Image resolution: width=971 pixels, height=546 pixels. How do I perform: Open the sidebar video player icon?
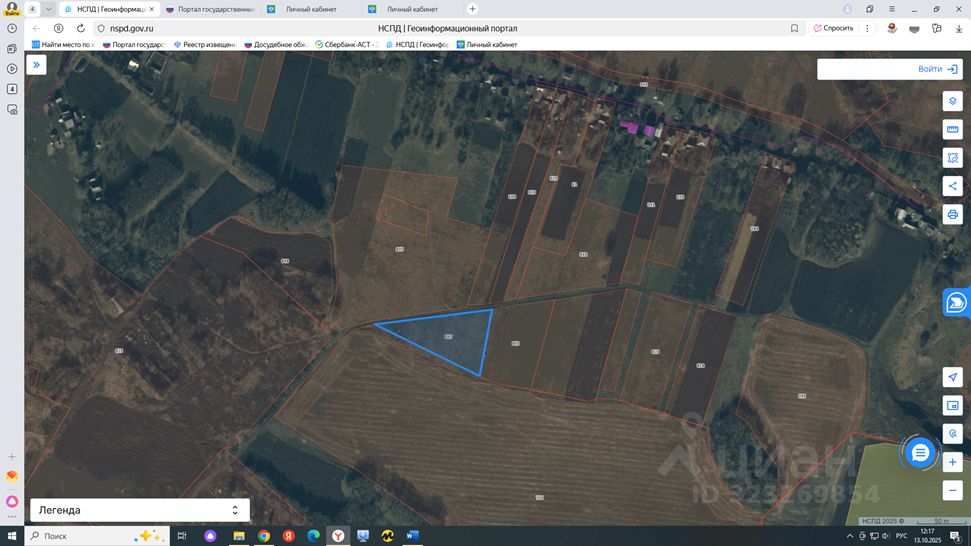(12, 69)
